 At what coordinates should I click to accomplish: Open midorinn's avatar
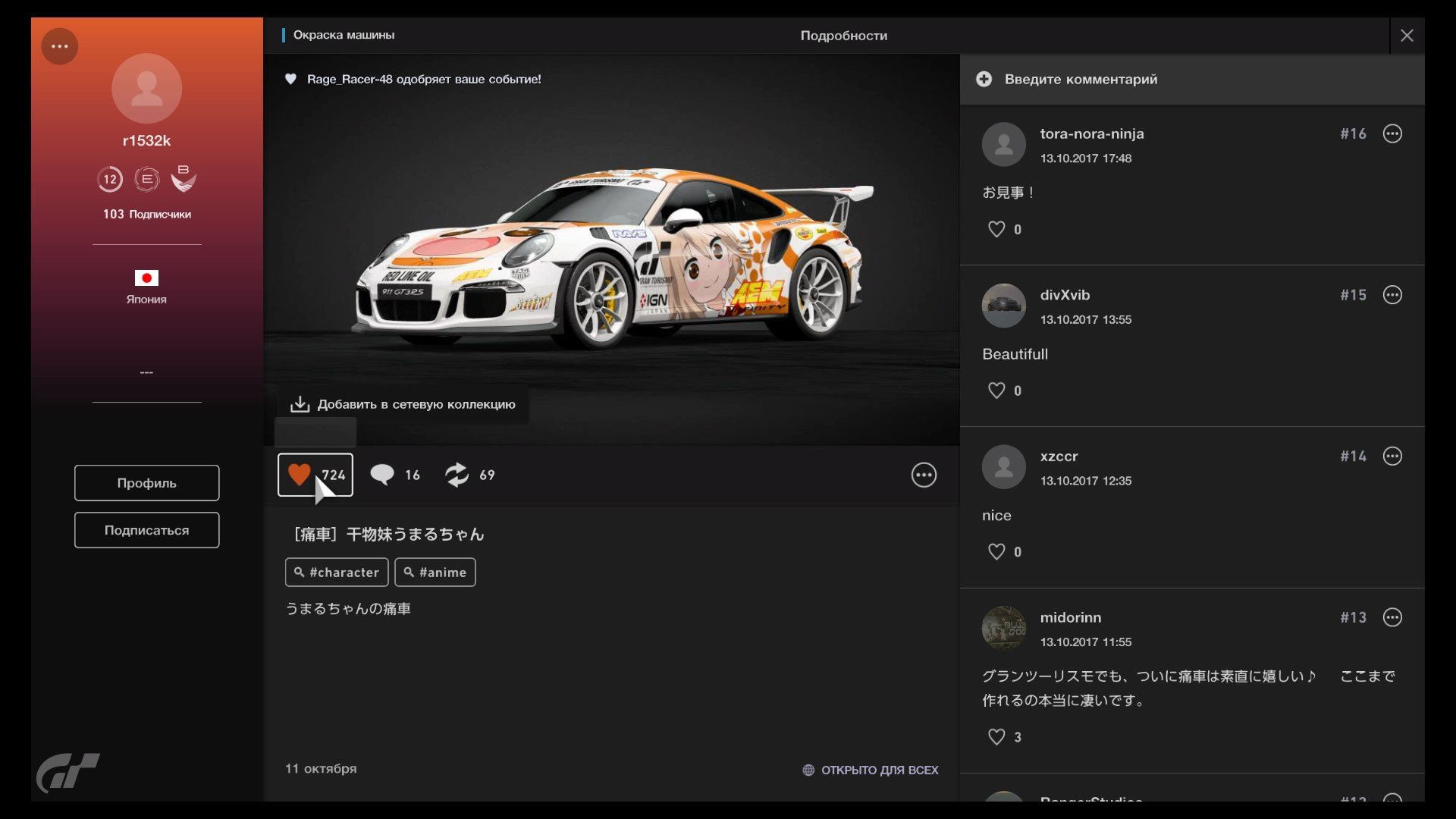(x=1004, y=628)
